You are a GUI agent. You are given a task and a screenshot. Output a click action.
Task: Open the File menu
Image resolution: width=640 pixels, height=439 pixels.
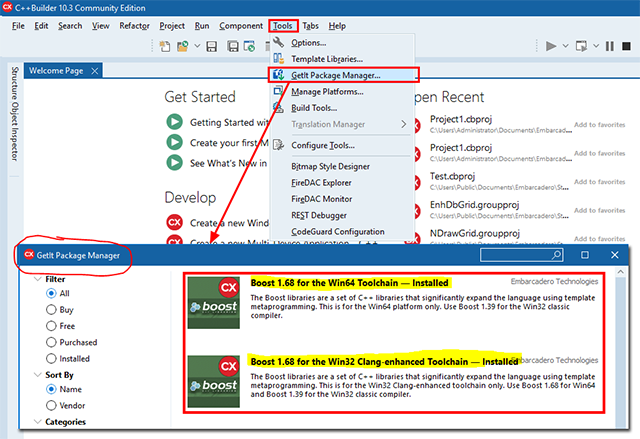[18, 26]
